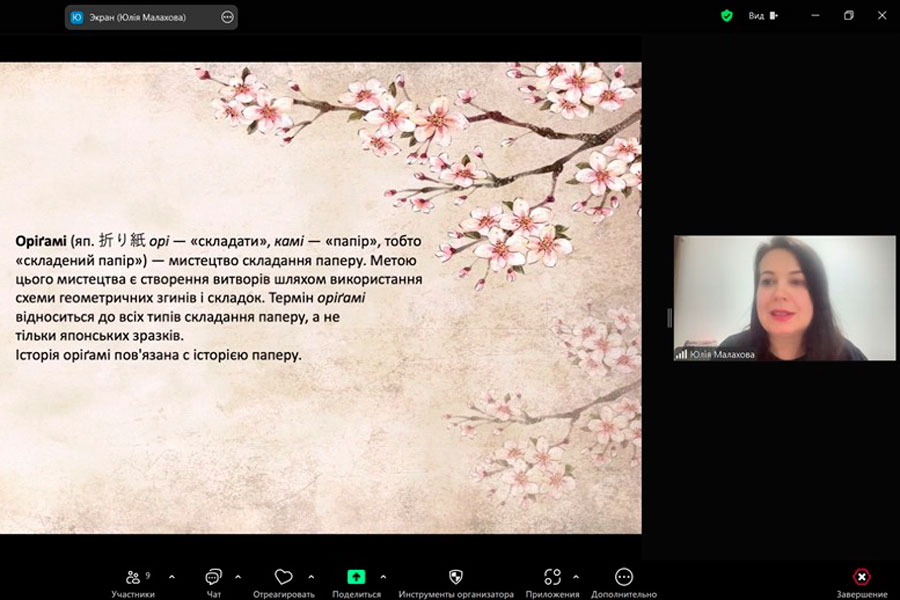
Task: Open the Чат chat panel
Action: pos(214,582)
